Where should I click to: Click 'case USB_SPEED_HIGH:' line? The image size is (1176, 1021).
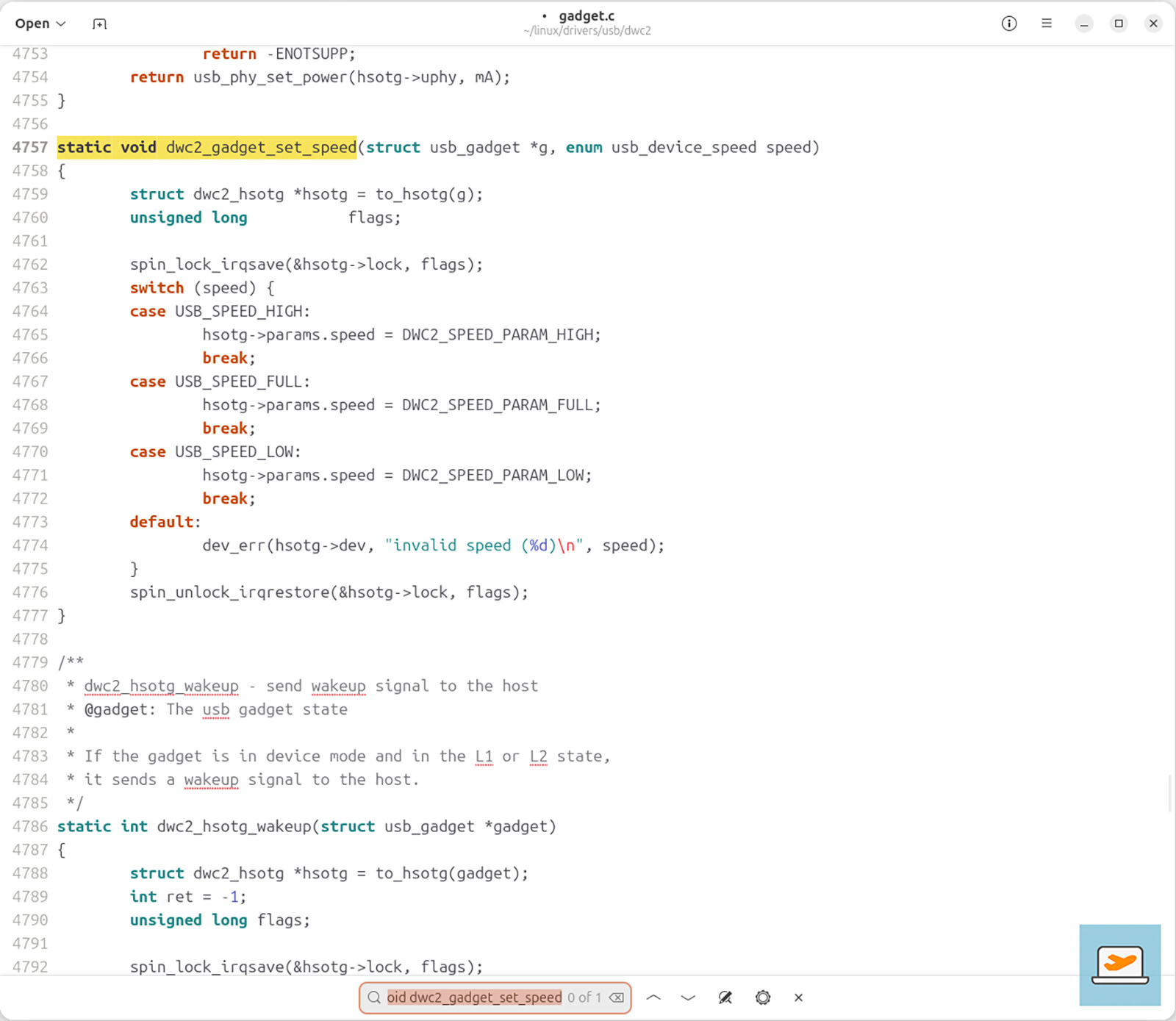(220, 311)
